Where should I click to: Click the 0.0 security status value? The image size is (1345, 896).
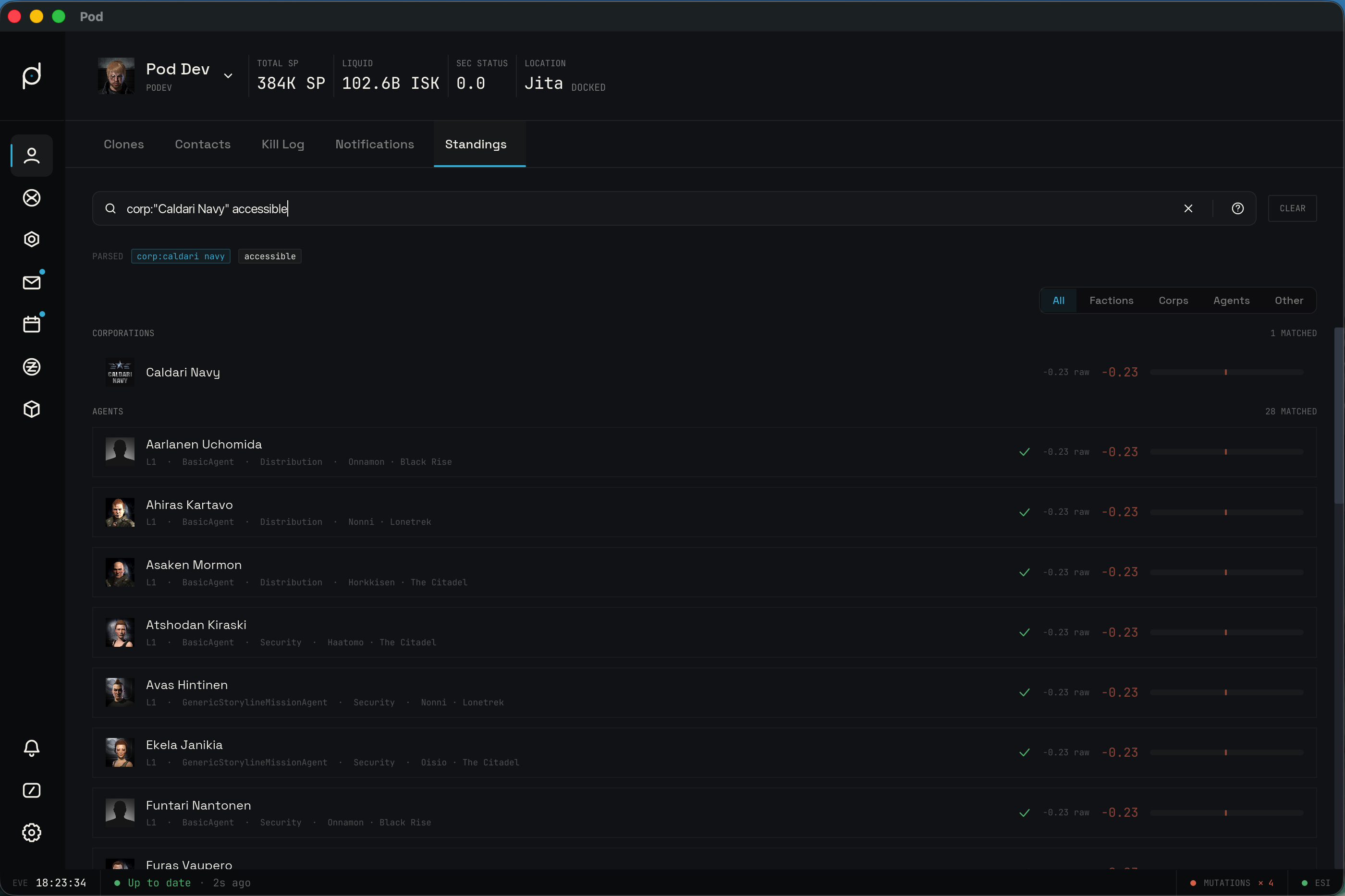point(470,84)
